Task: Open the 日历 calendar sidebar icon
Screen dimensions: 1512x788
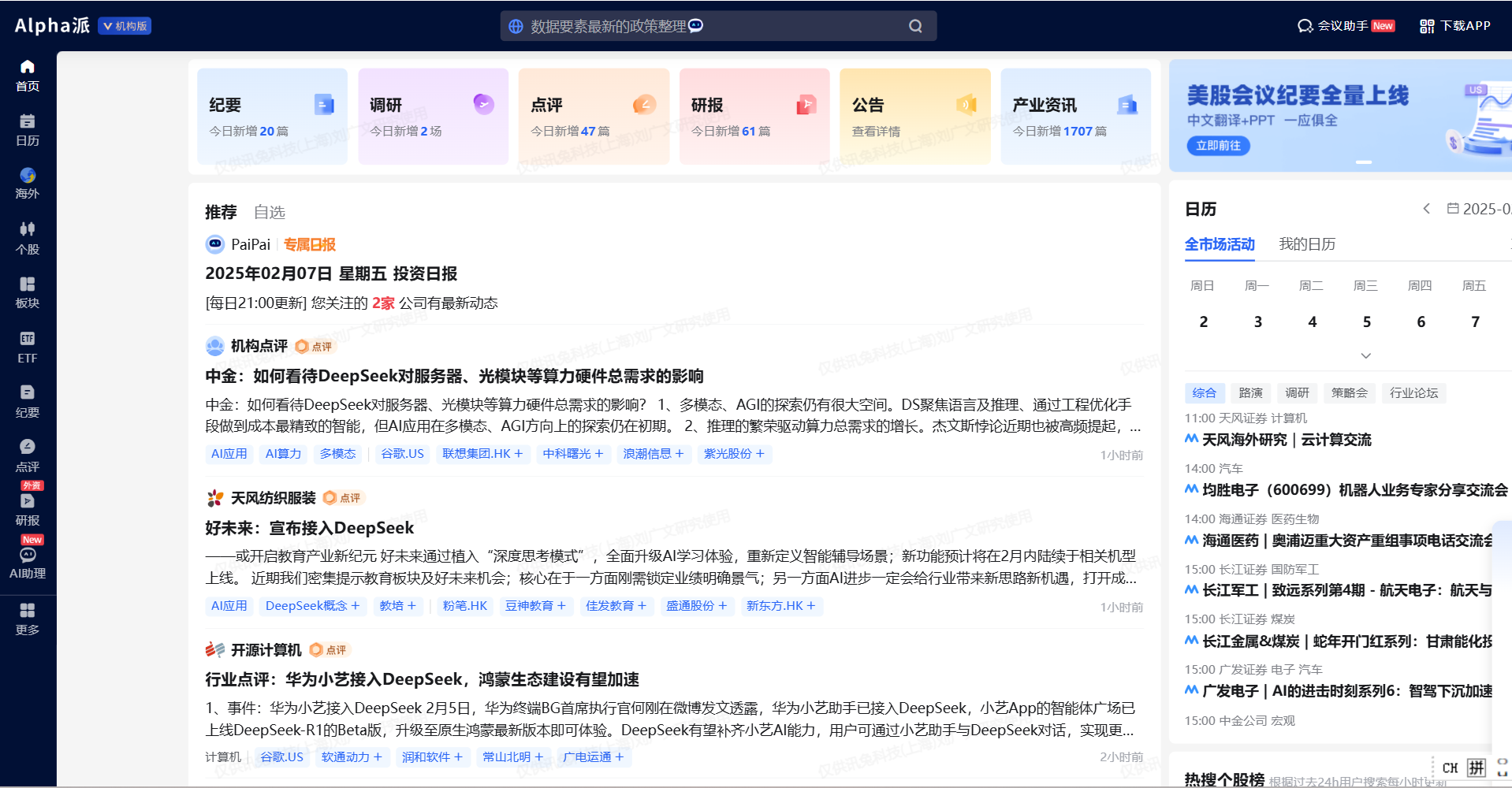Action: coord(28,122)
